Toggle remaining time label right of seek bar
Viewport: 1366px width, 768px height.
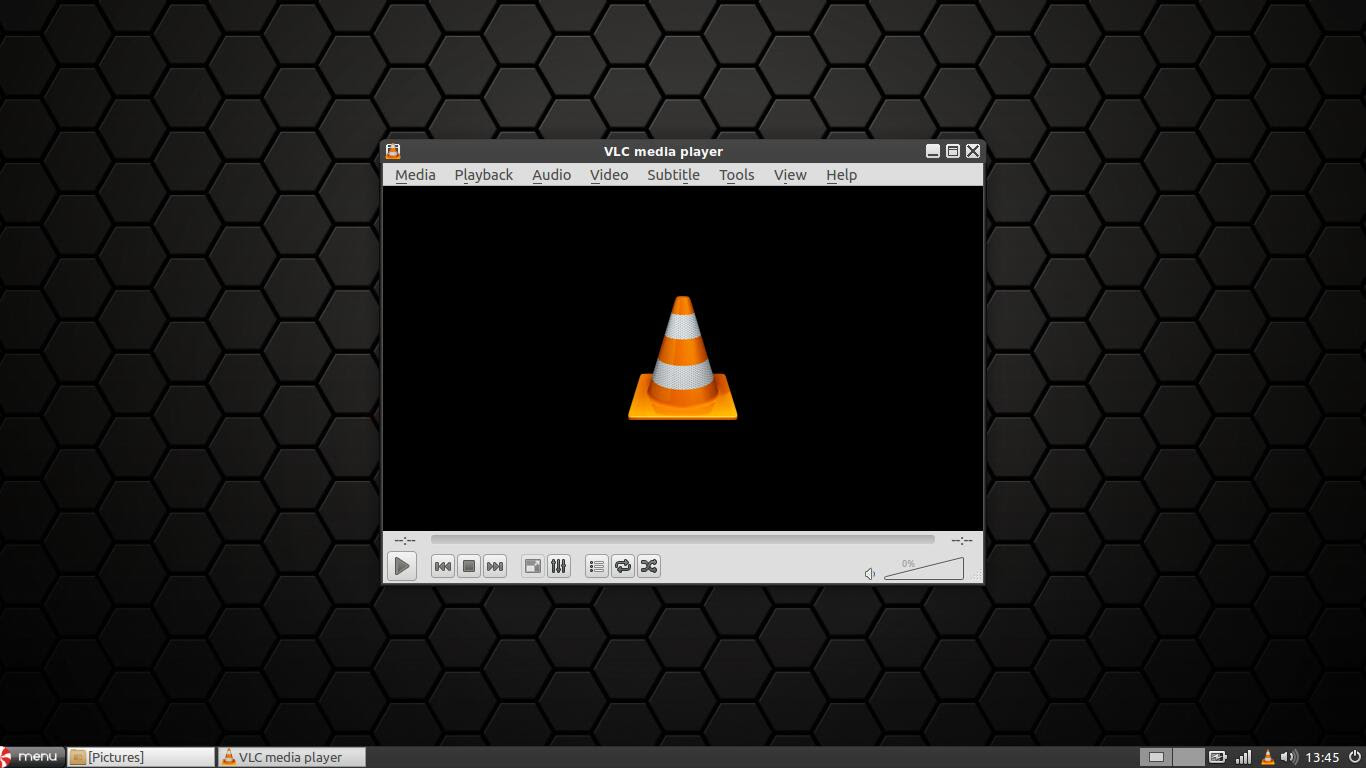click(x=962, y=540)
